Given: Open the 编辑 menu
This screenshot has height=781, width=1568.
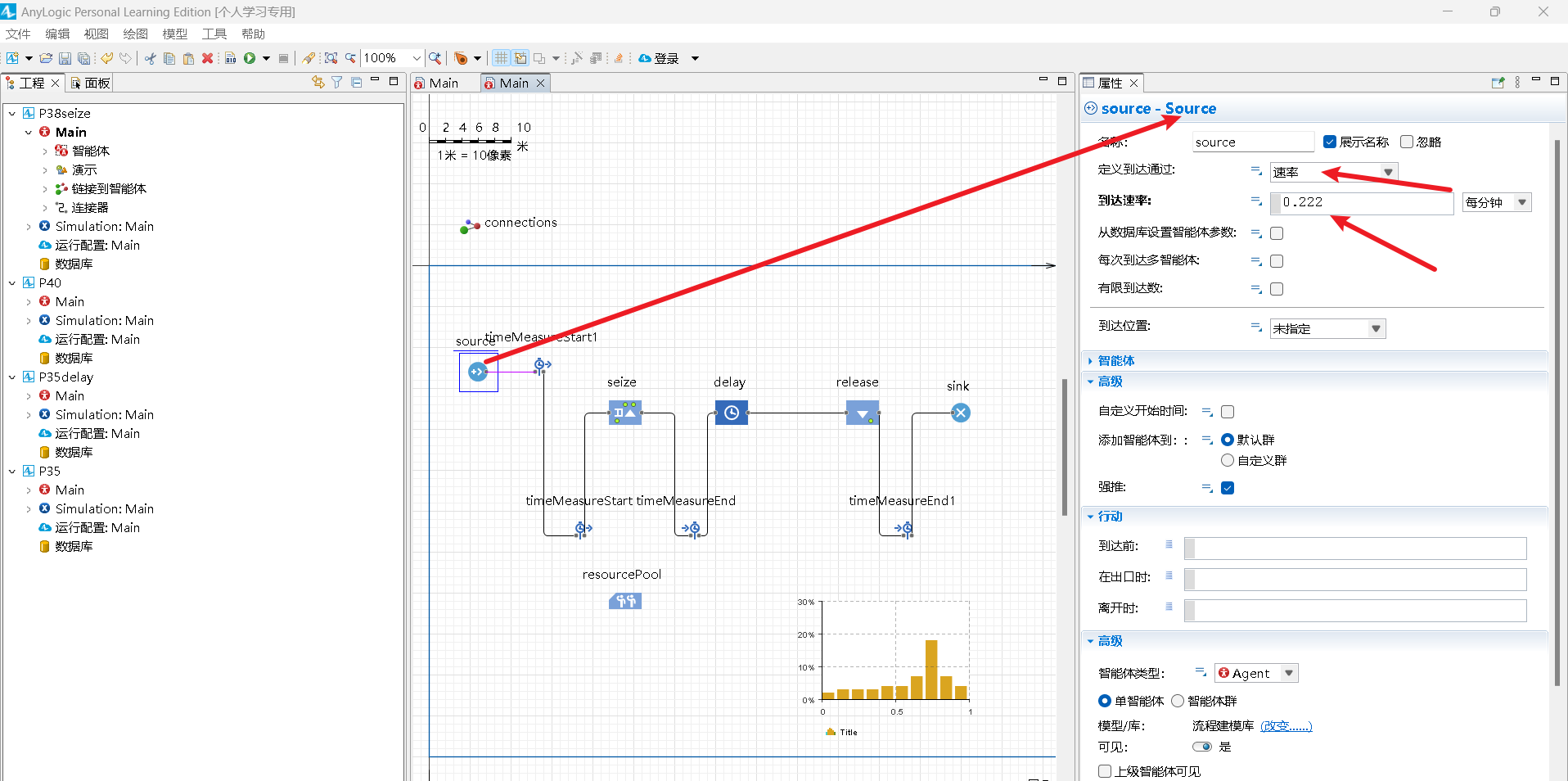Looking at the screenshot, I should (57, 34).
